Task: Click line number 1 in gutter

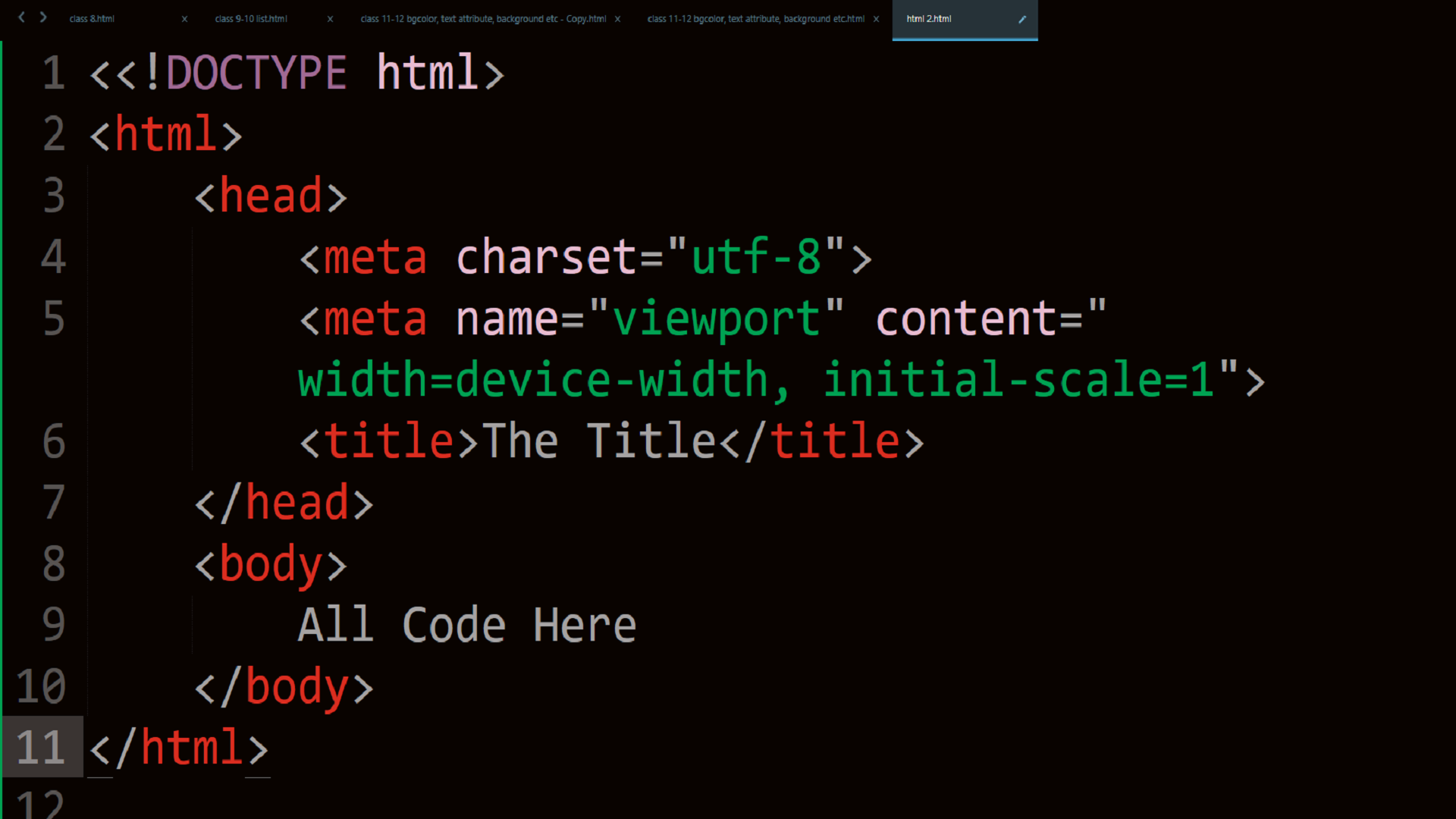Action: pyautogui.click(x=53, y=74)
